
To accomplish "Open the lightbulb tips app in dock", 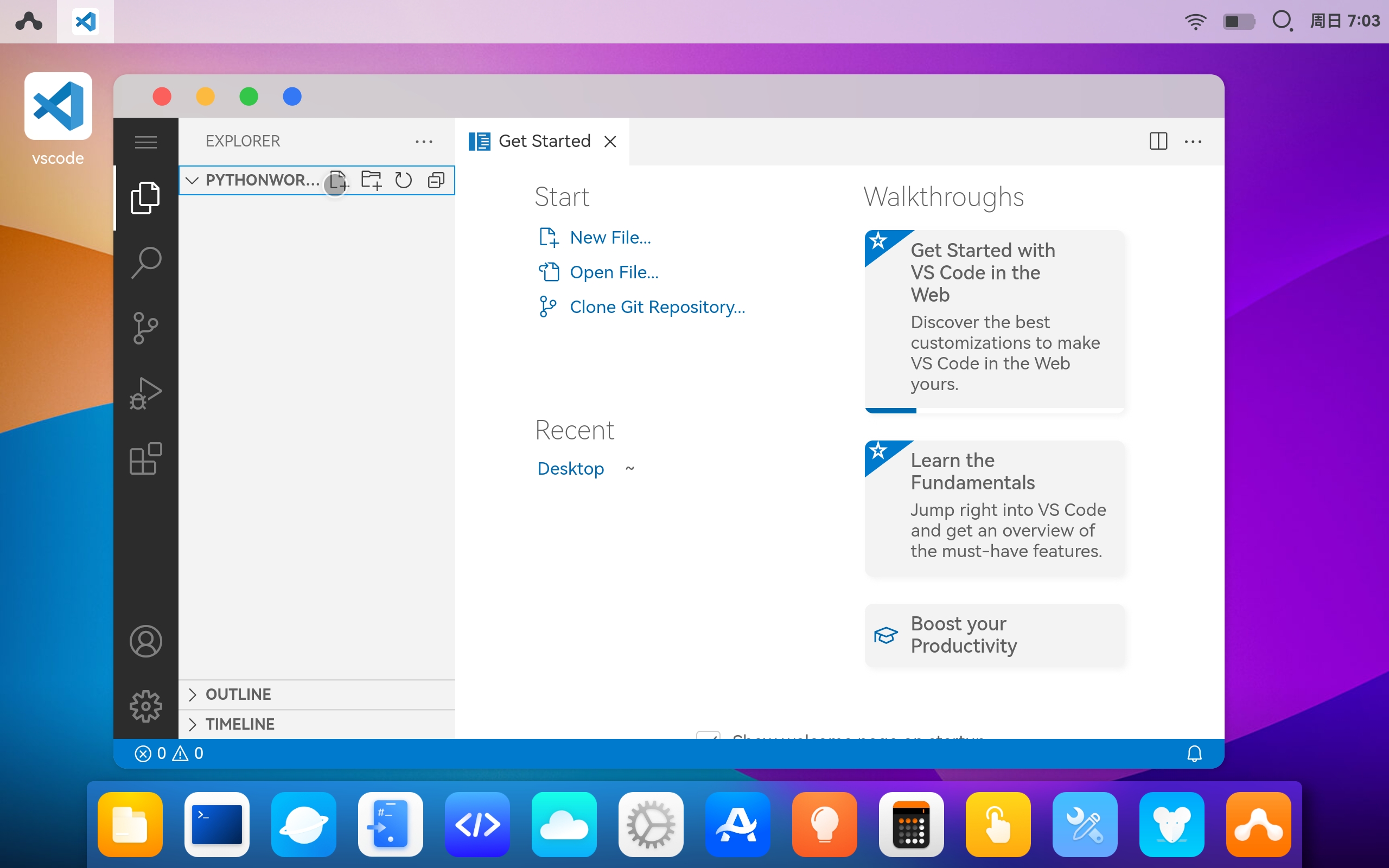I will (825, 825).
